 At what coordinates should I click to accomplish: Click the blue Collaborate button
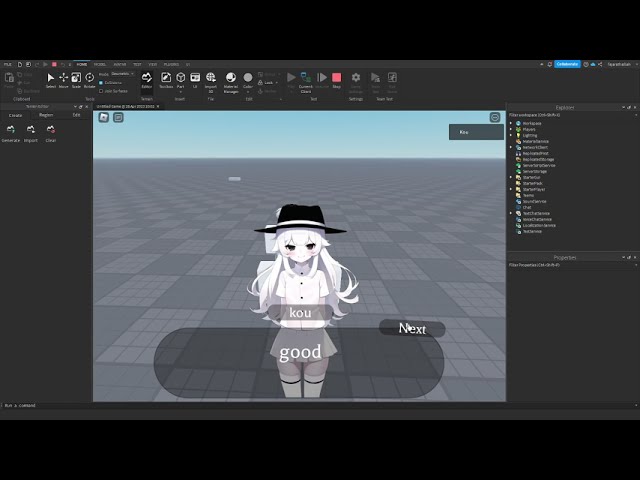click(x=567, y=64)
